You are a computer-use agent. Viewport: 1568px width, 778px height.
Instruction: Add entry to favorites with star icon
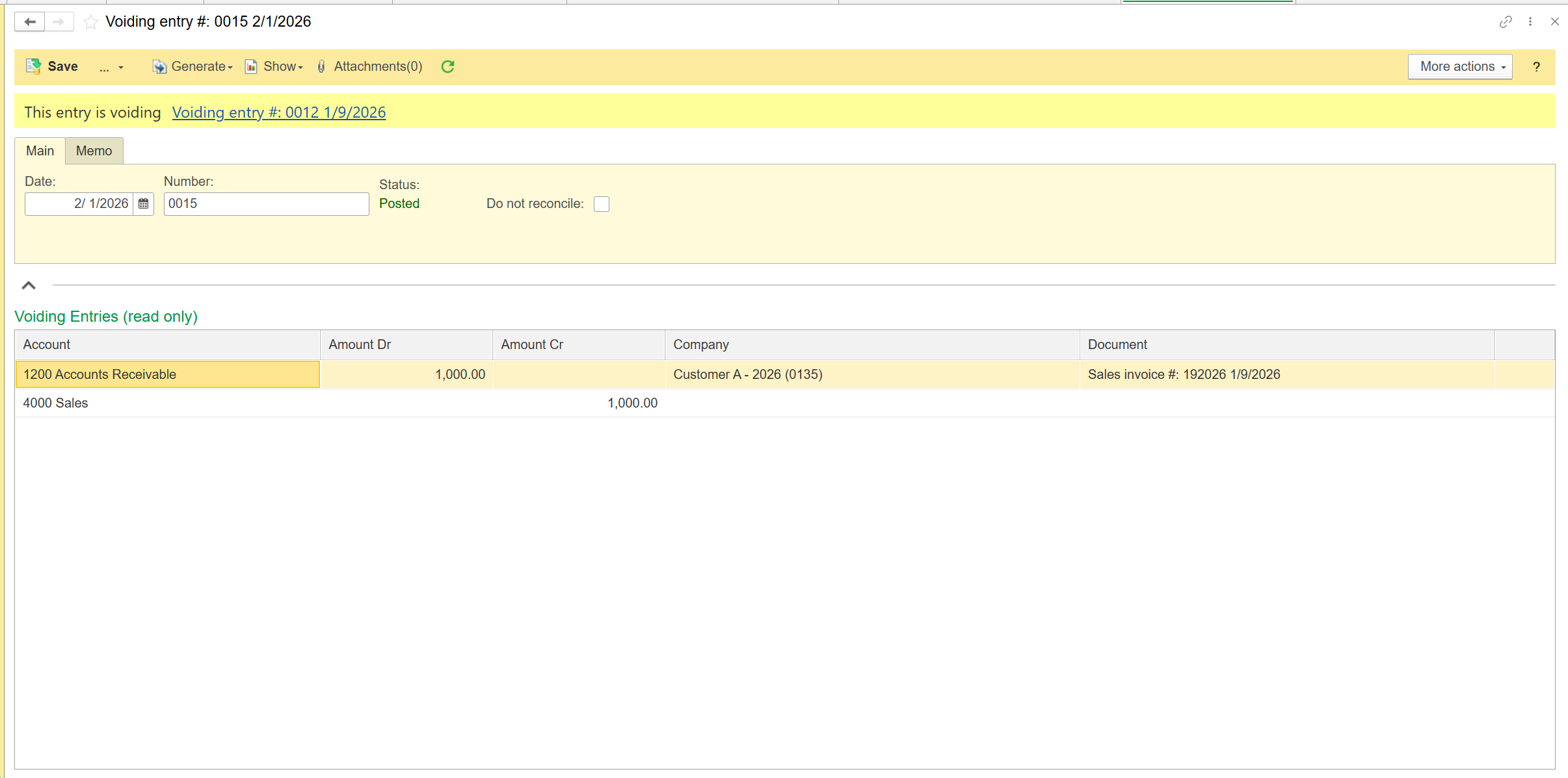coord(91,22)
